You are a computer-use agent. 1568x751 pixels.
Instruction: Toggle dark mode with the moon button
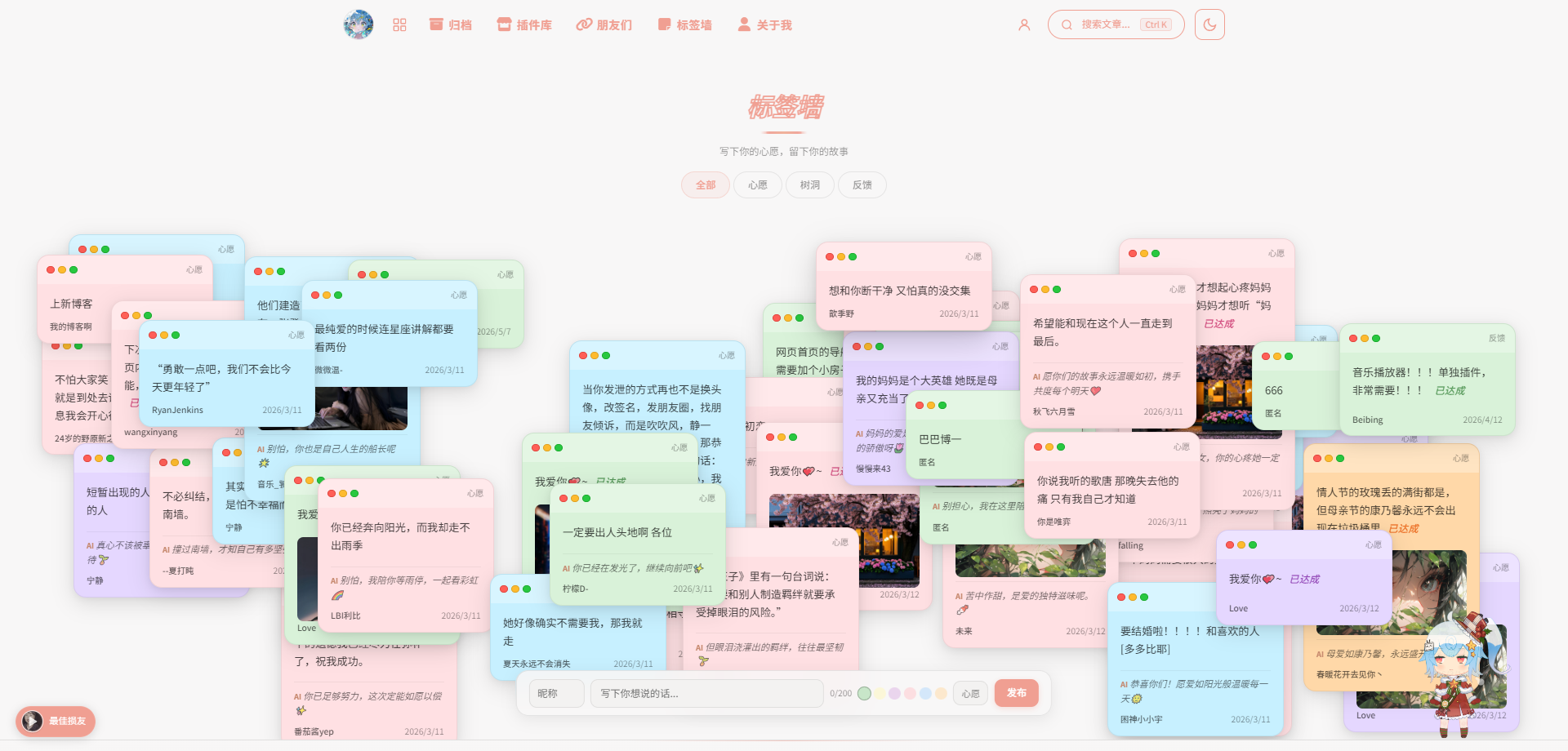(x=1209, y=24)
